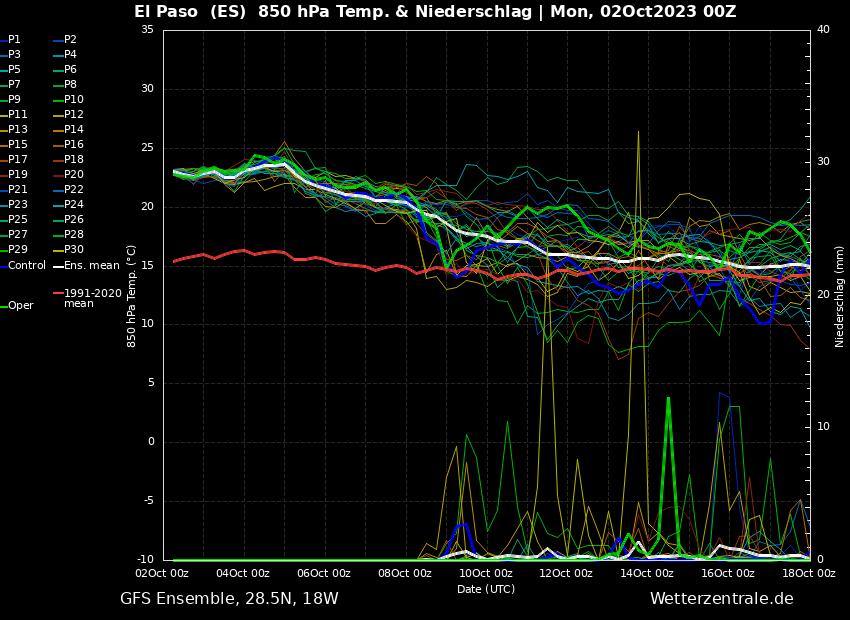850x620 pixels.
Task: Select the P2 legend label
Action: pyautogui.click(x=70, y=39)
